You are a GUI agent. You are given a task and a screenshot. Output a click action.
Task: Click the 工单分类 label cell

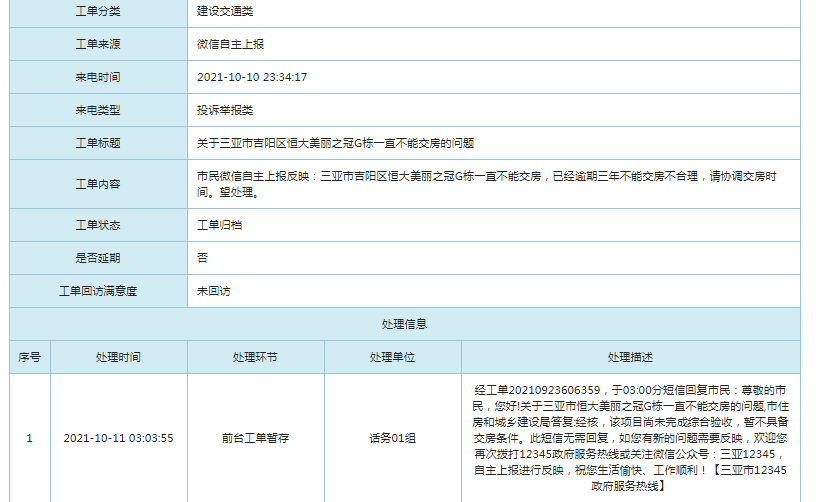pyautogui.click(x=98, y=11)
